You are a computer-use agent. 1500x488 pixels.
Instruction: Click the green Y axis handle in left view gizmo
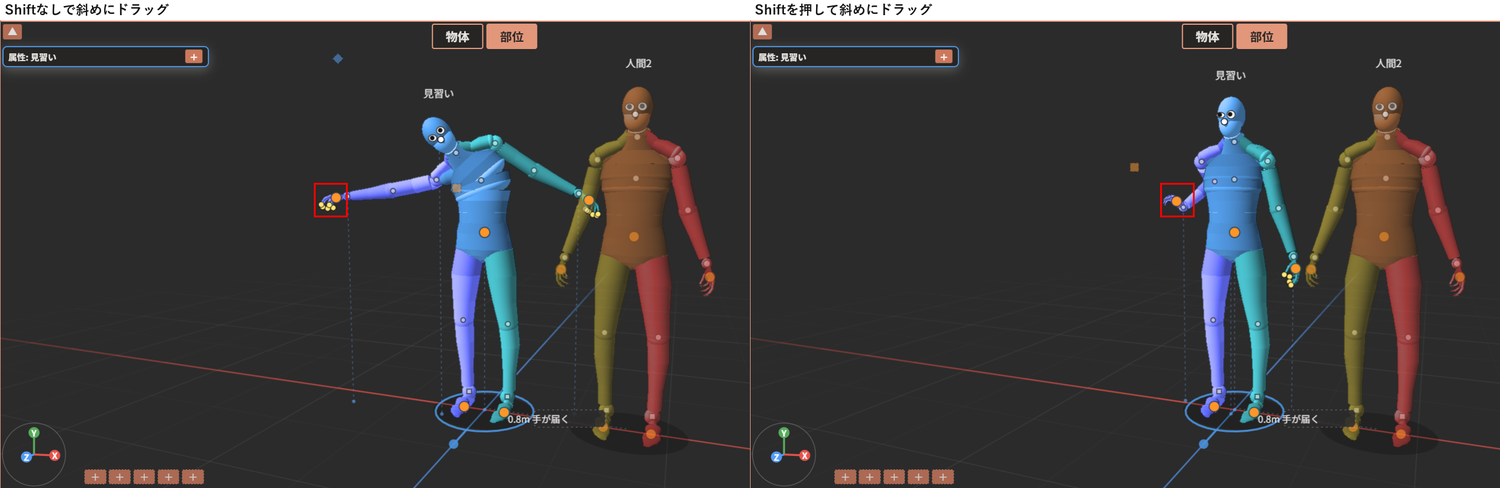tap(34, 433)
